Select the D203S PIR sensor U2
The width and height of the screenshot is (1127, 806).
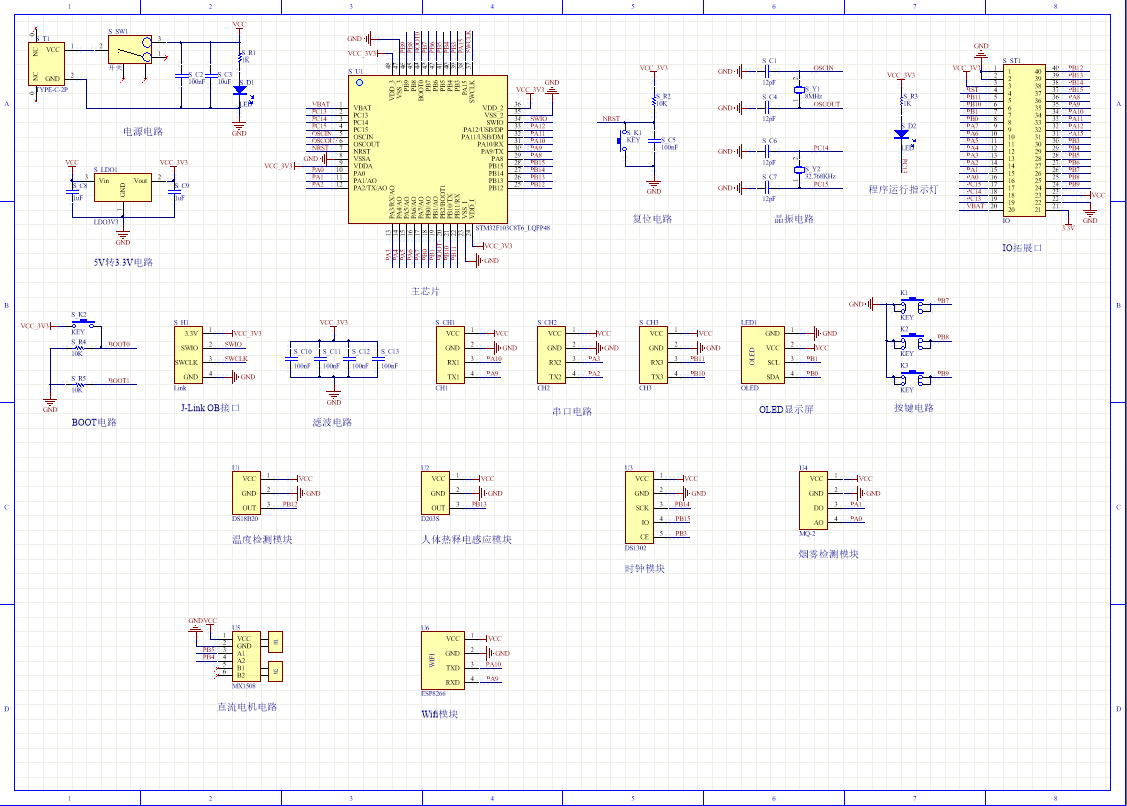pos(436,493)
